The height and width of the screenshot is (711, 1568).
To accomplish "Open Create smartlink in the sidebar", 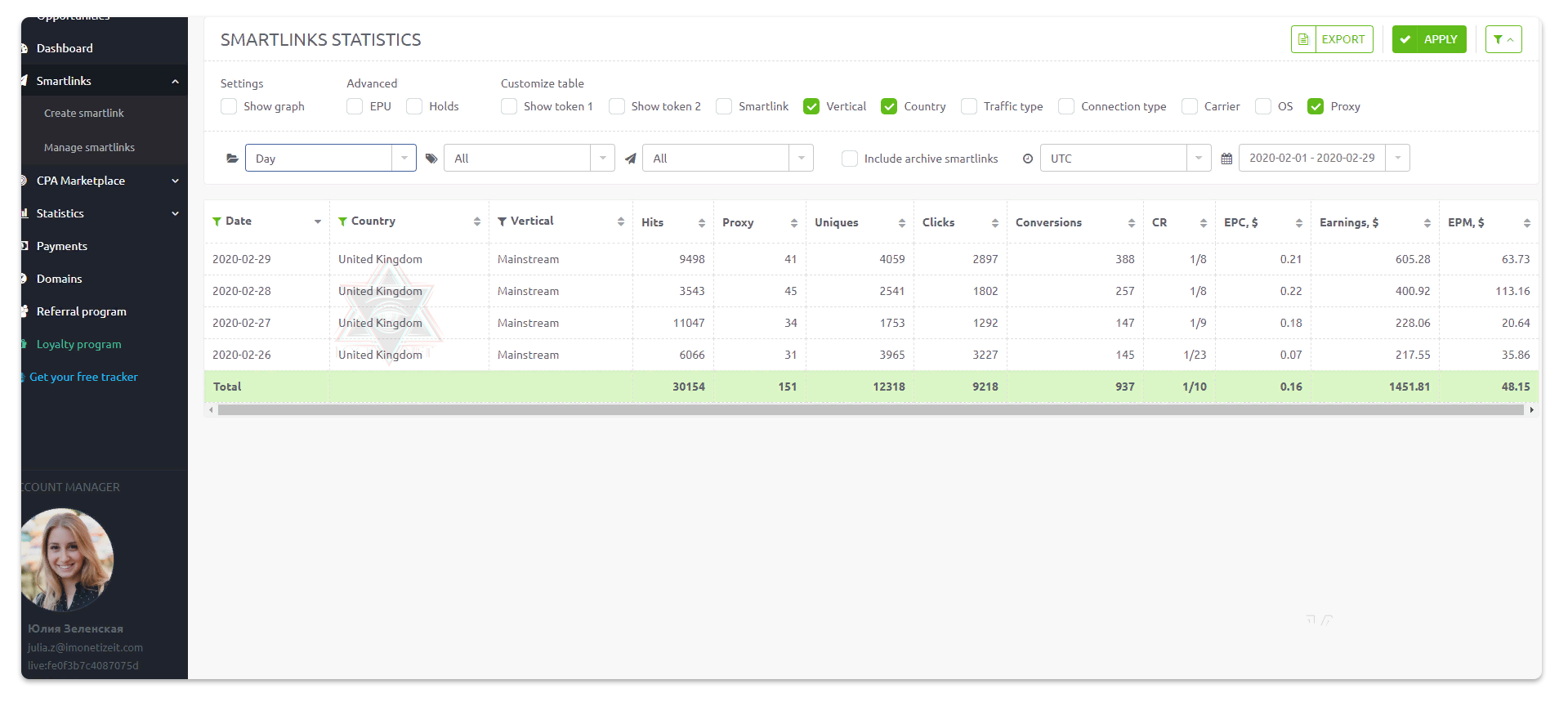I will tap(84, 114).
